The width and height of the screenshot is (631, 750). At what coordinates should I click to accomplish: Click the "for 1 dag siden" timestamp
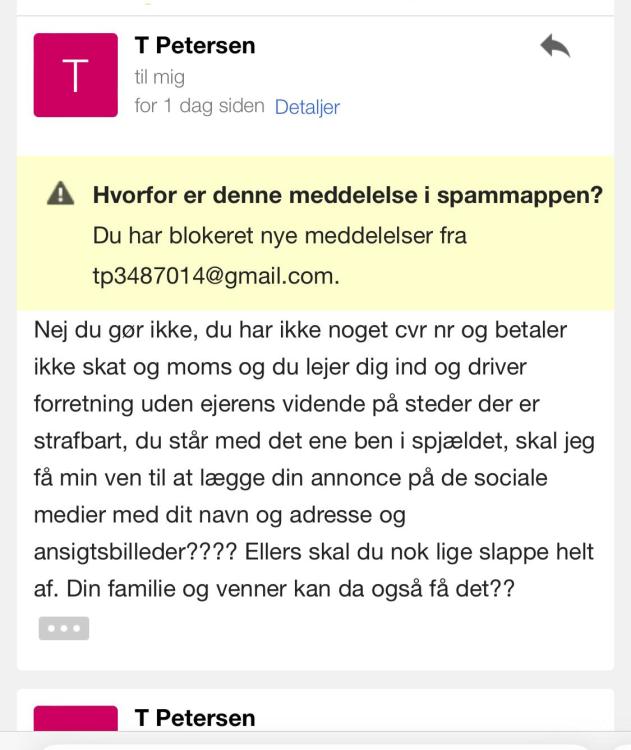tap(199, 106)
